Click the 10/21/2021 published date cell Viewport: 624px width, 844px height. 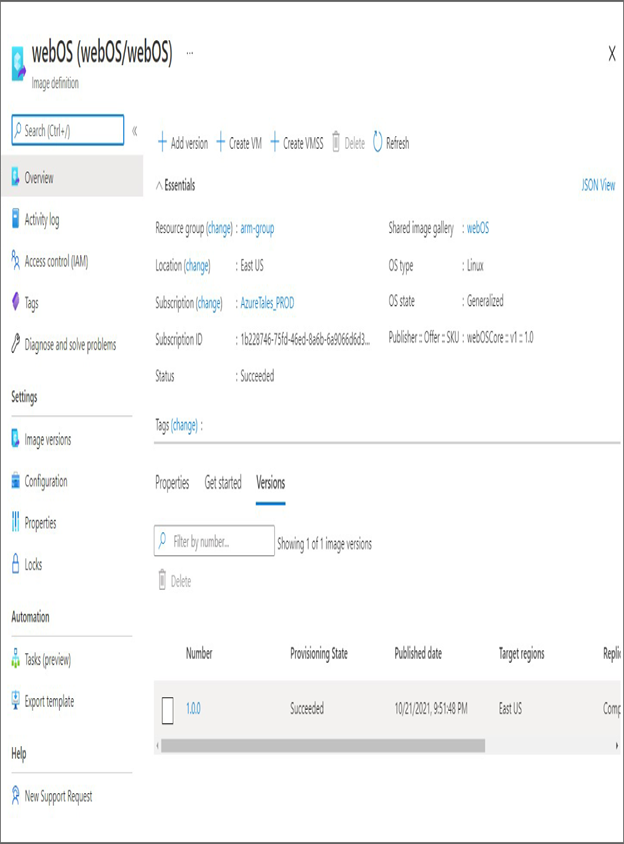click(x=431, y=709)
